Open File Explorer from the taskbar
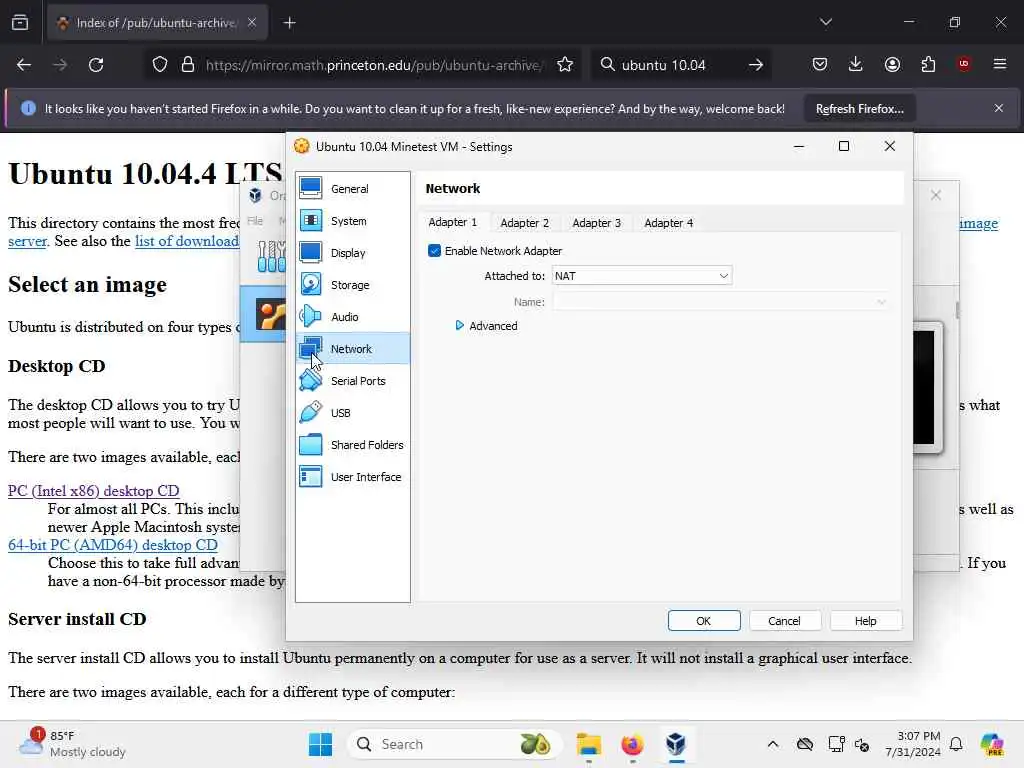The height and width of the screenshot is (768, 1024). click(x=588, y=744)
